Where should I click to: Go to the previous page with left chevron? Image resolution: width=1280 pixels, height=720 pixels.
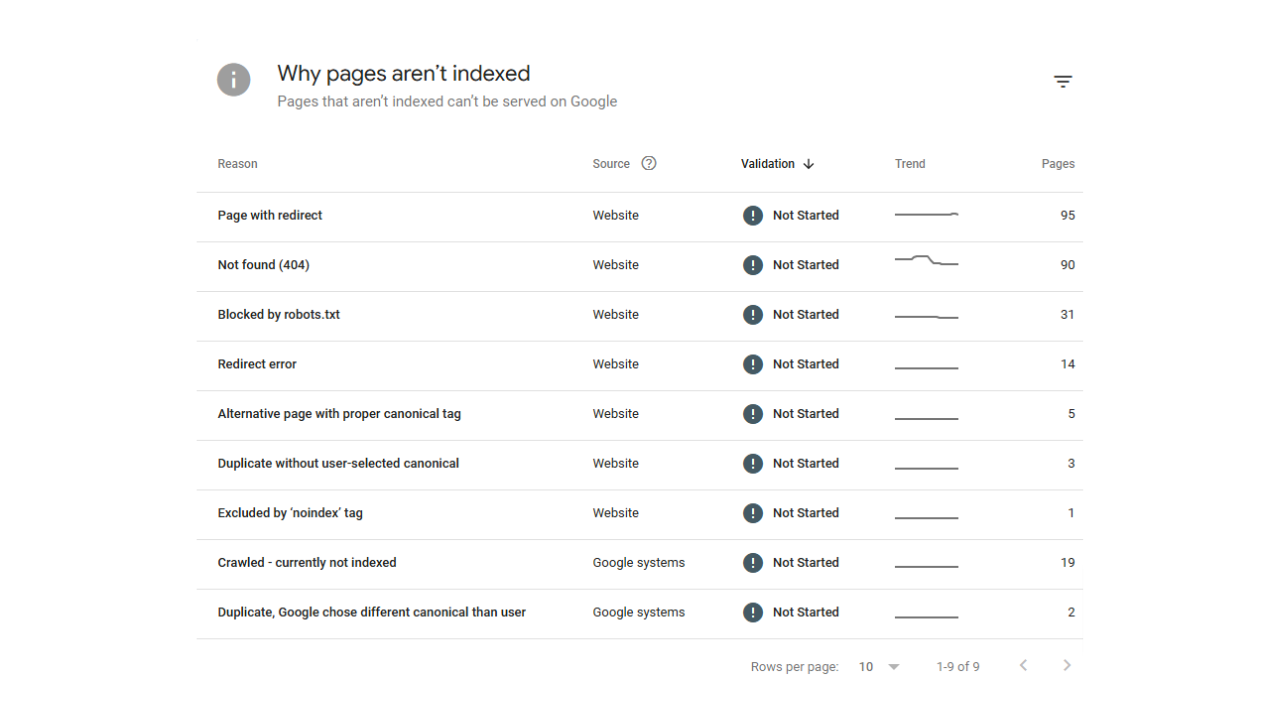(1023, 666)
